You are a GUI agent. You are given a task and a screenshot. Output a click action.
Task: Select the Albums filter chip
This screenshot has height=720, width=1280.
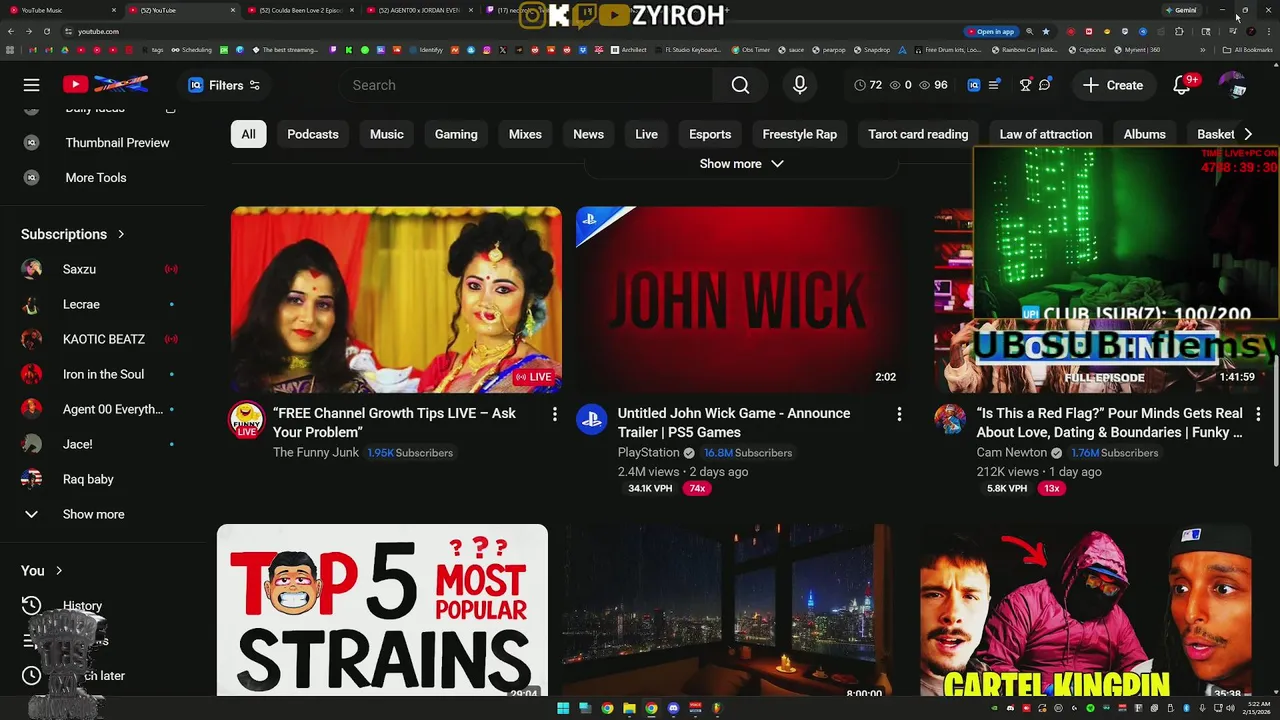pyautogui.click(x=1145, y=134)
